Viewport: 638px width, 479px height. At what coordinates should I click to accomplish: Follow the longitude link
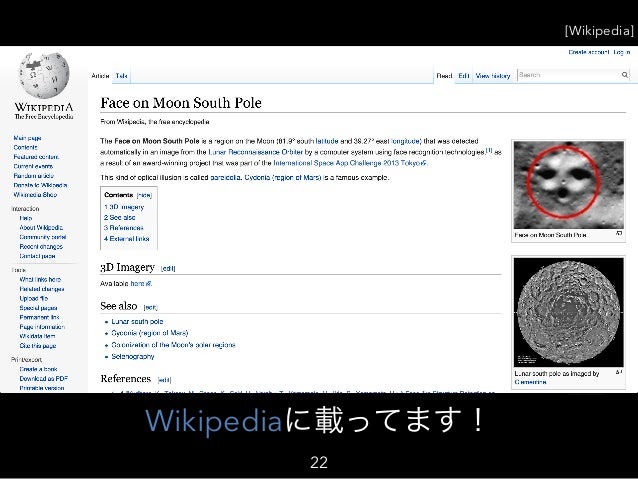tap(406, 141)
